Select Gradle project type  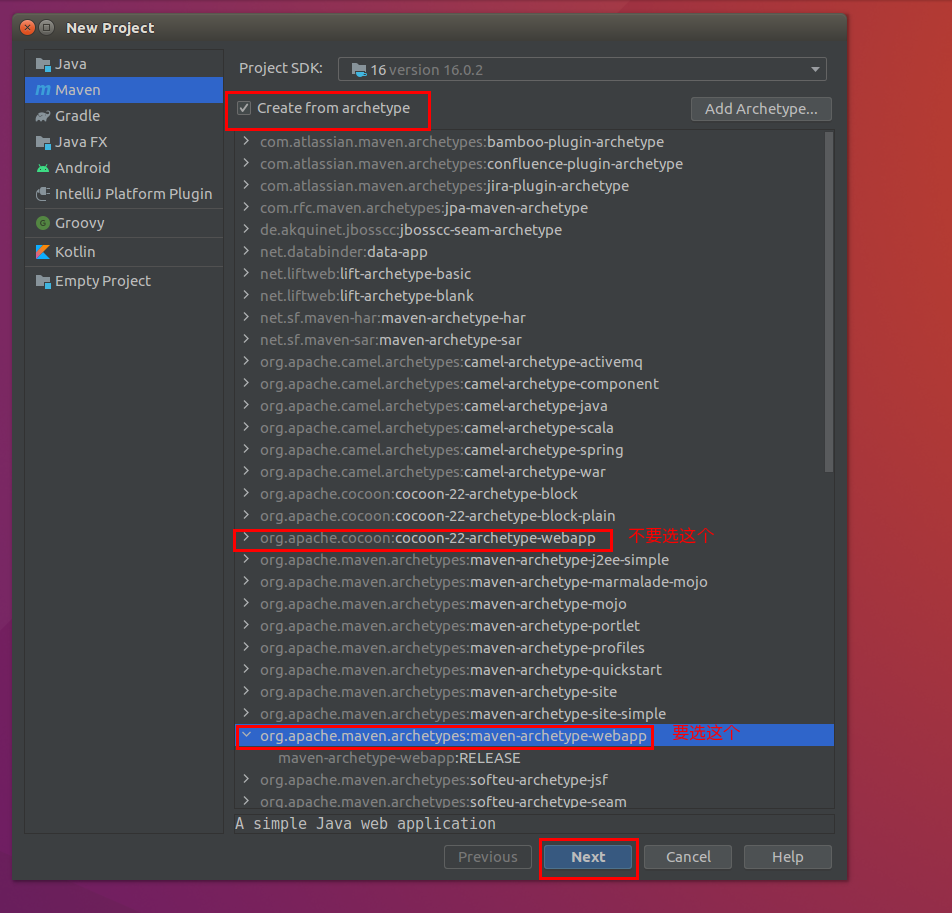coord(124,116)
